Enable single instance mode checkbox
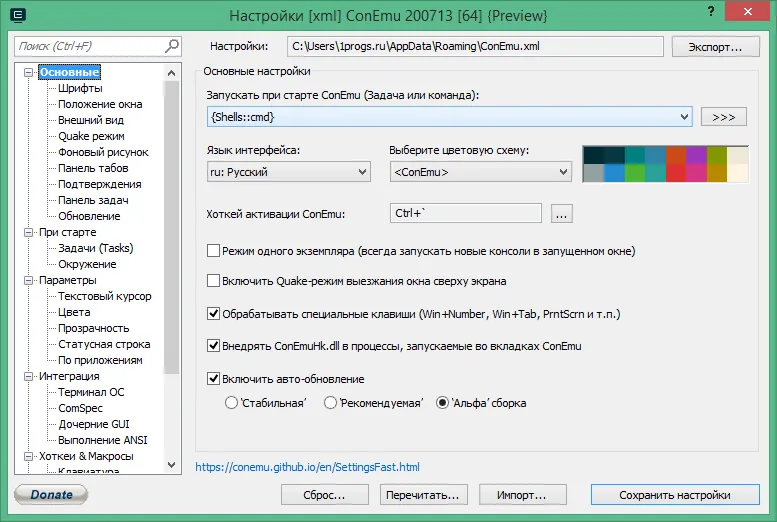Viewport: 777px width, 522px height. [213, 251]
